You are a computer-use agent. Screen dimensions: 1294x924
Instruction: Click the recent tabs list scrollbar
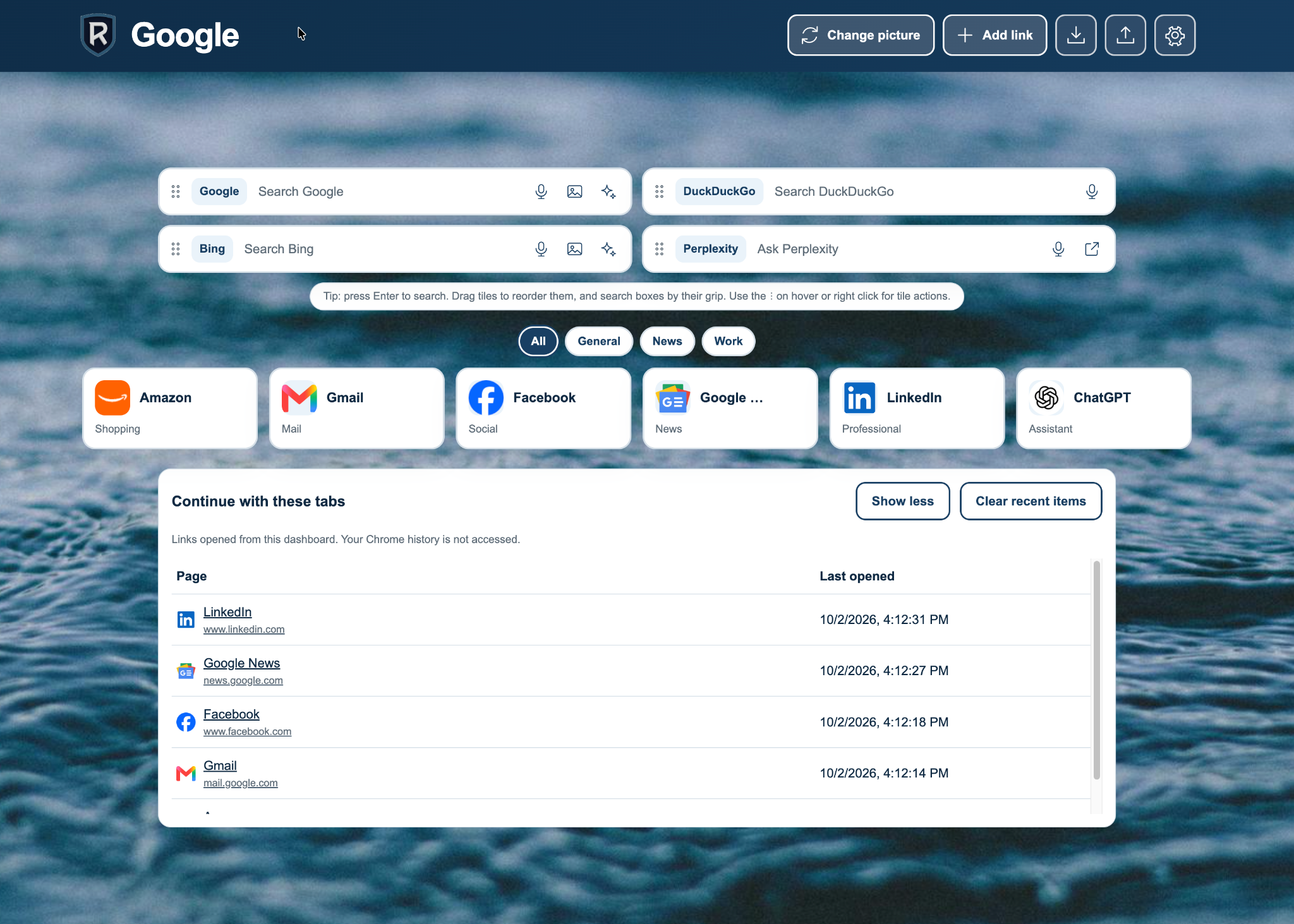[x=1097, y=669]
